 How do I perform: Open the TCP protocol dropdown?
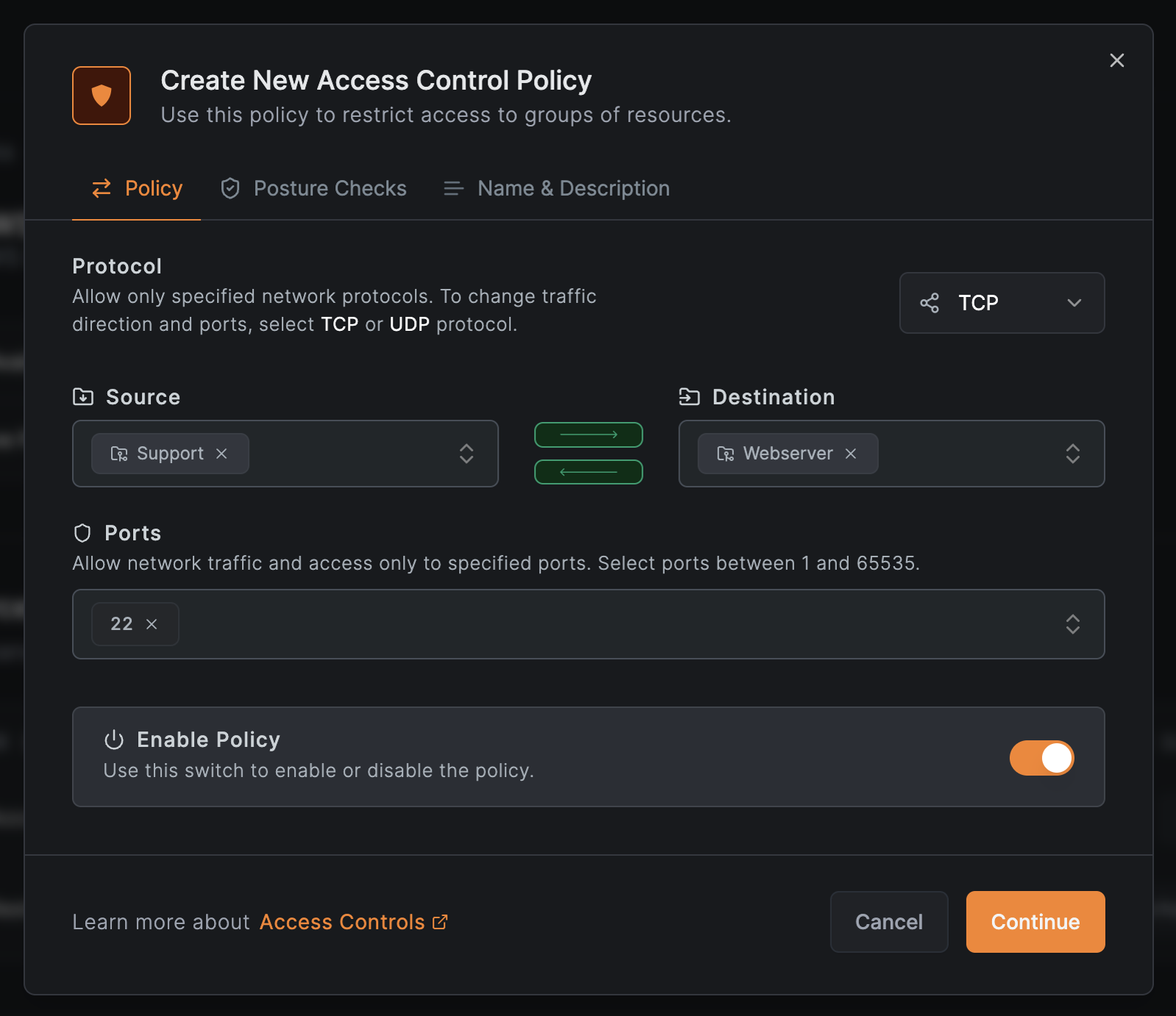click(x=1001, y=303)
